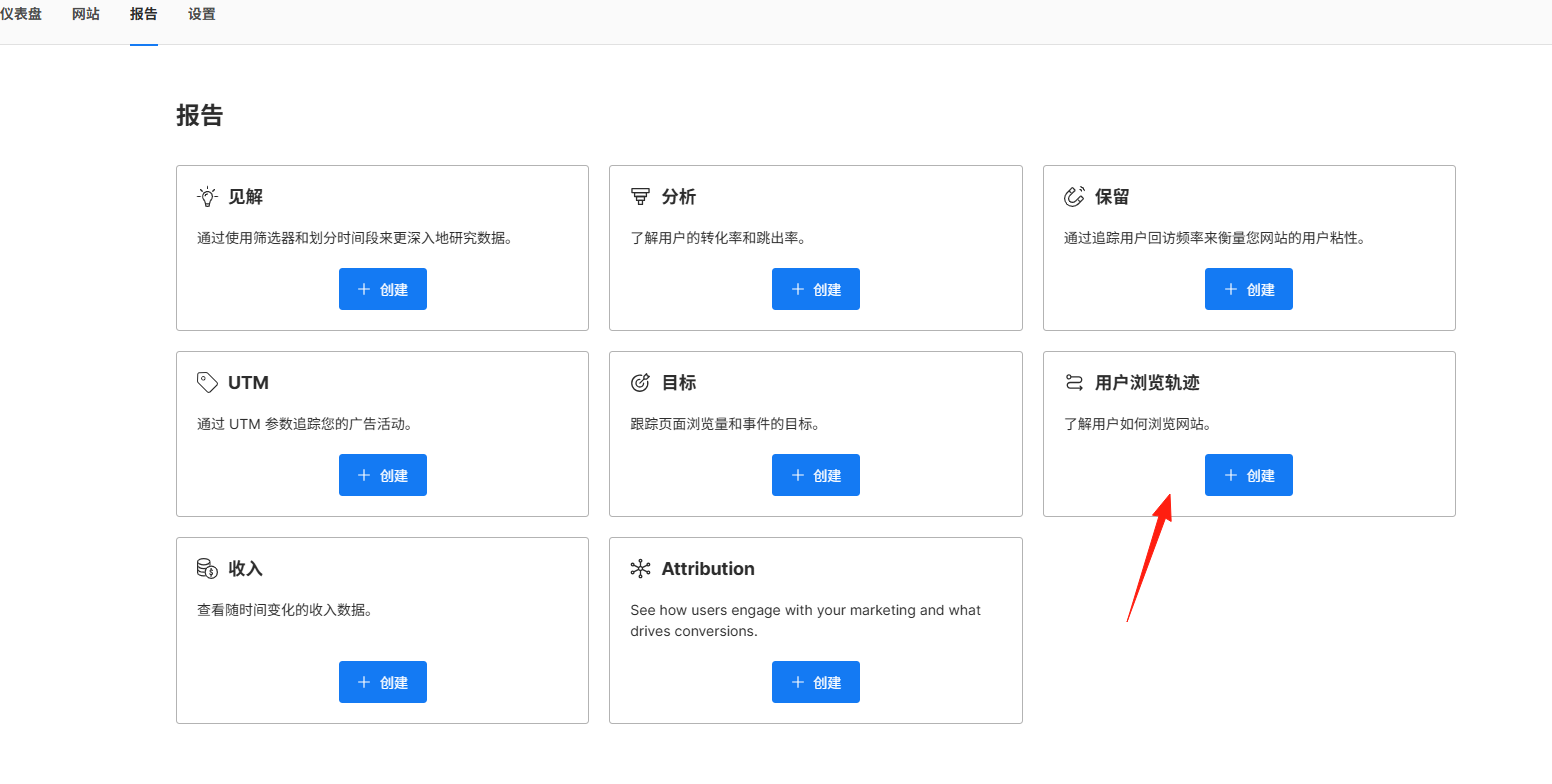Viewport: 1552px width, 784px height.
Task: Click the Attribution card title
Action: point(708,569)
